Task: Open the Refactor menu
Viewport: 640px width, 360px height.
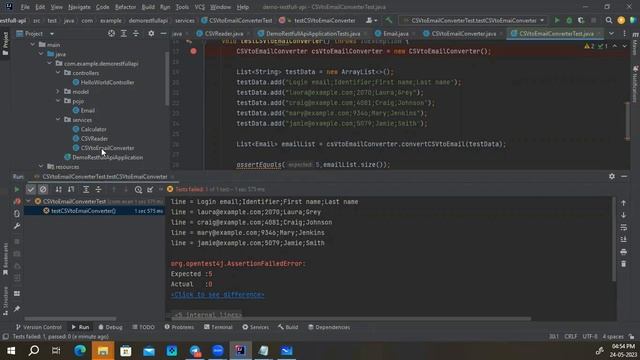Action: [125, 7]
